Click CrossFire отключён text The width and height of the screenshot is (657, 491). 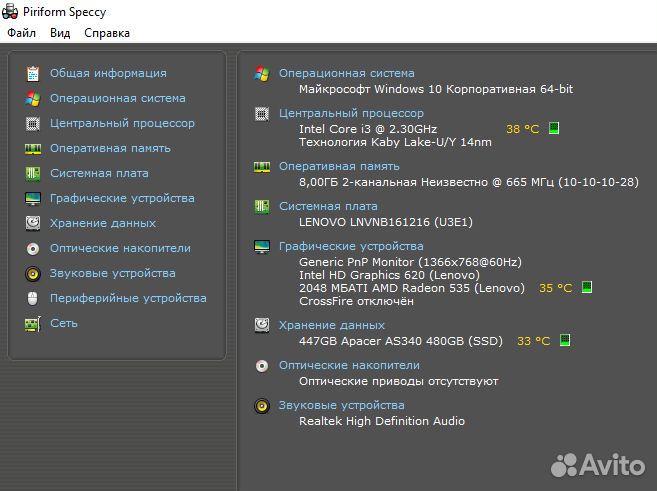coord(356,301)
